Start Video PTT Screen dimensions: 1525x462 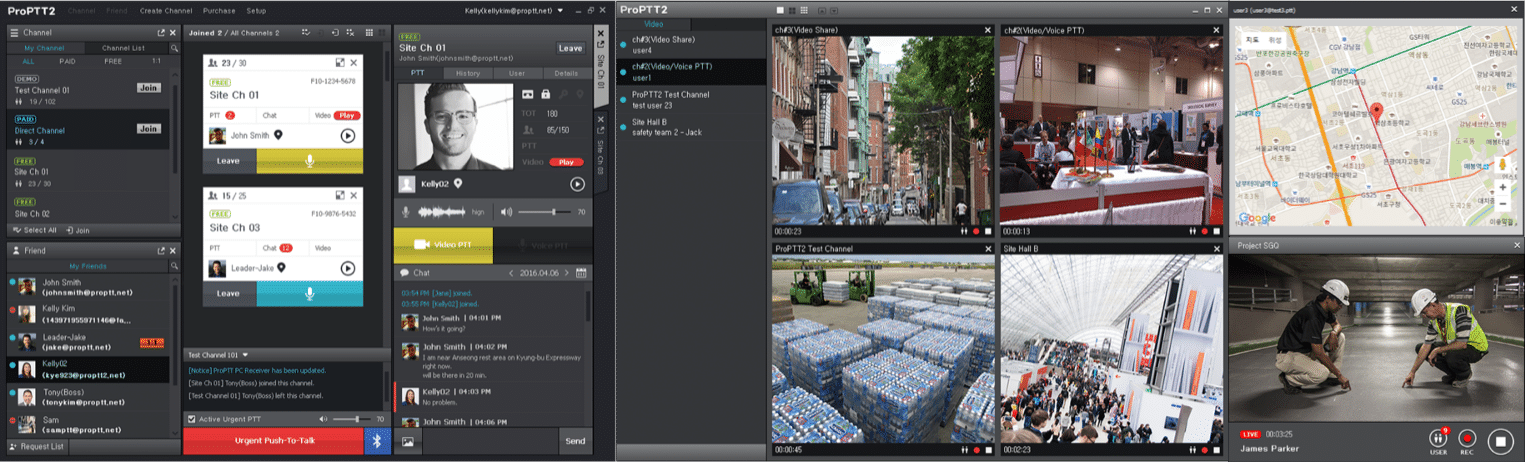443,245
